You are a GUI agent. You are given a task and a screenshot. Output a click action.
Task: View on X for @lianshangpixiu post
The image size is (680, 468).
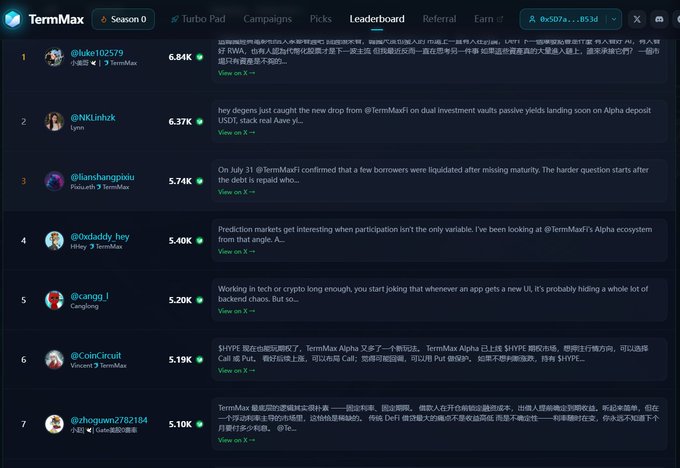[x=236, y=192]
